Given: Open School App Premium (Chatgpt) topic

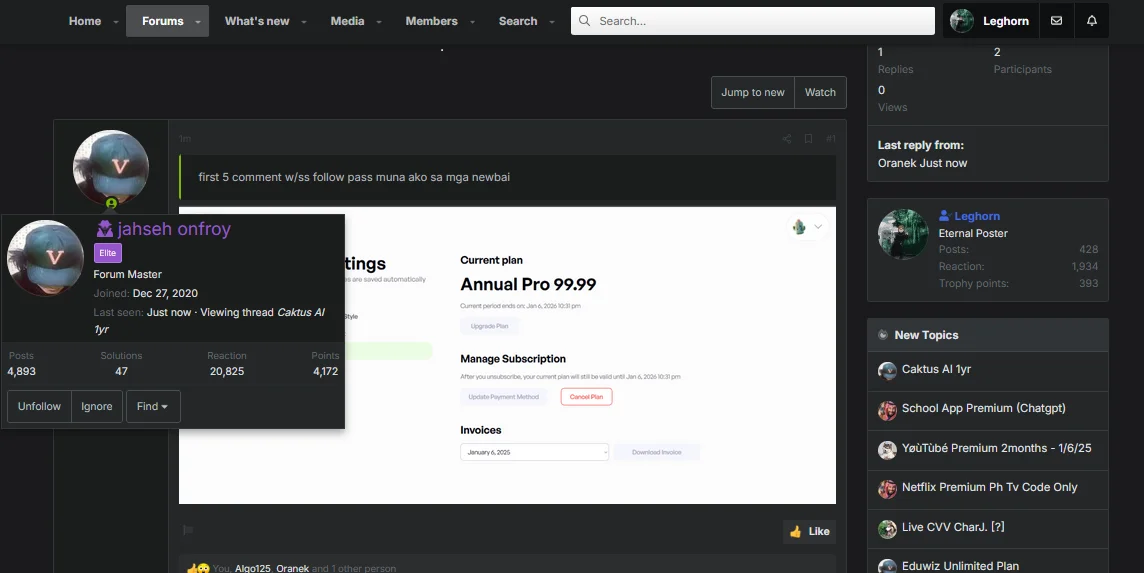Looking at the screenshot, I should (983, 409).
